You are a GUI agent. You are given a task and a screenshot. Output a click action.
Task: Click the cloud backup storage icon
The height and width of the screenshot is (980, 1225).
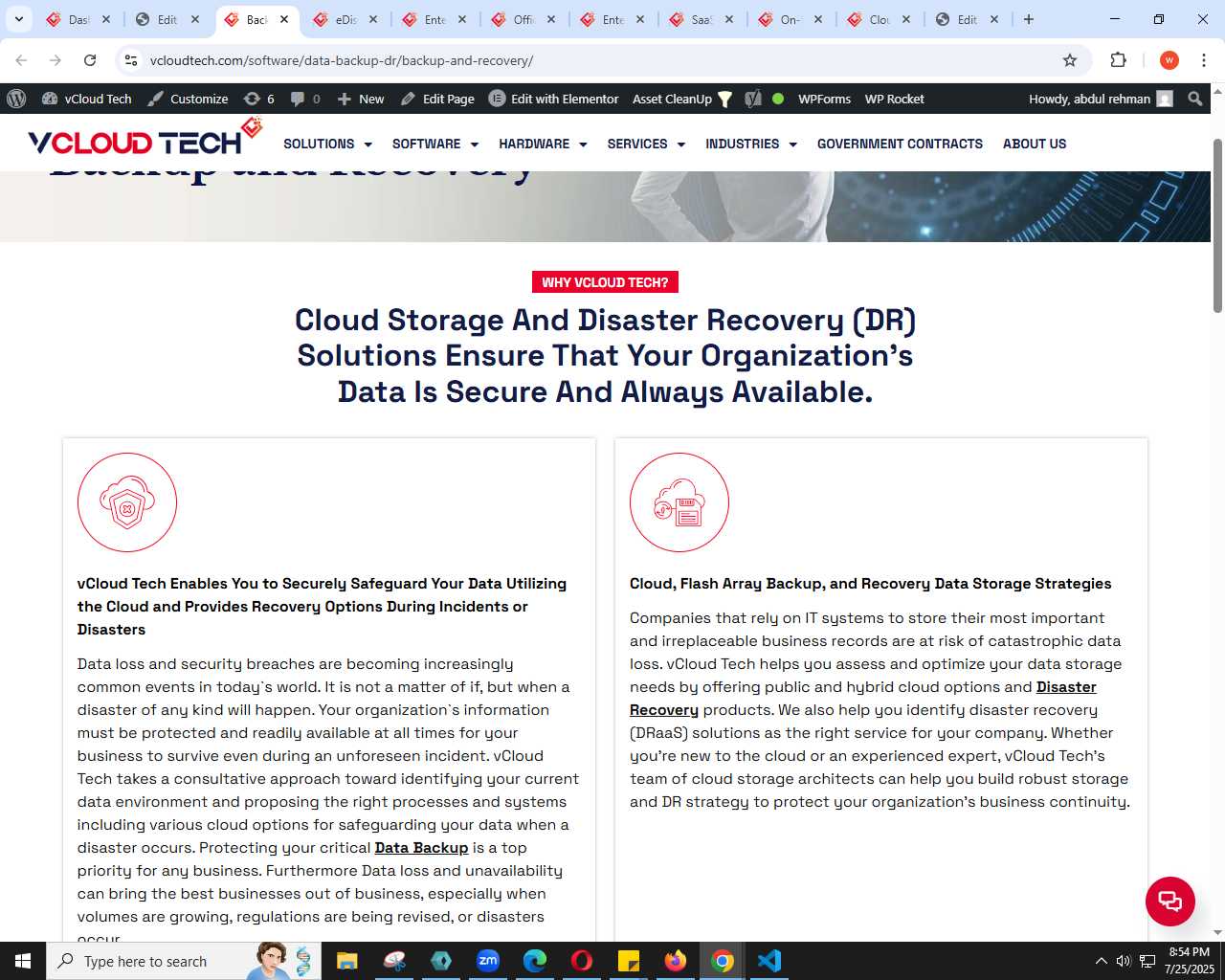679,502
